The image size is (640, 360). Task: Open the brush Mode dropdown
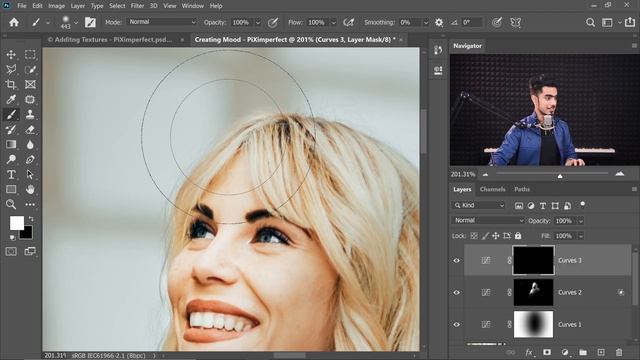point(163,22)
